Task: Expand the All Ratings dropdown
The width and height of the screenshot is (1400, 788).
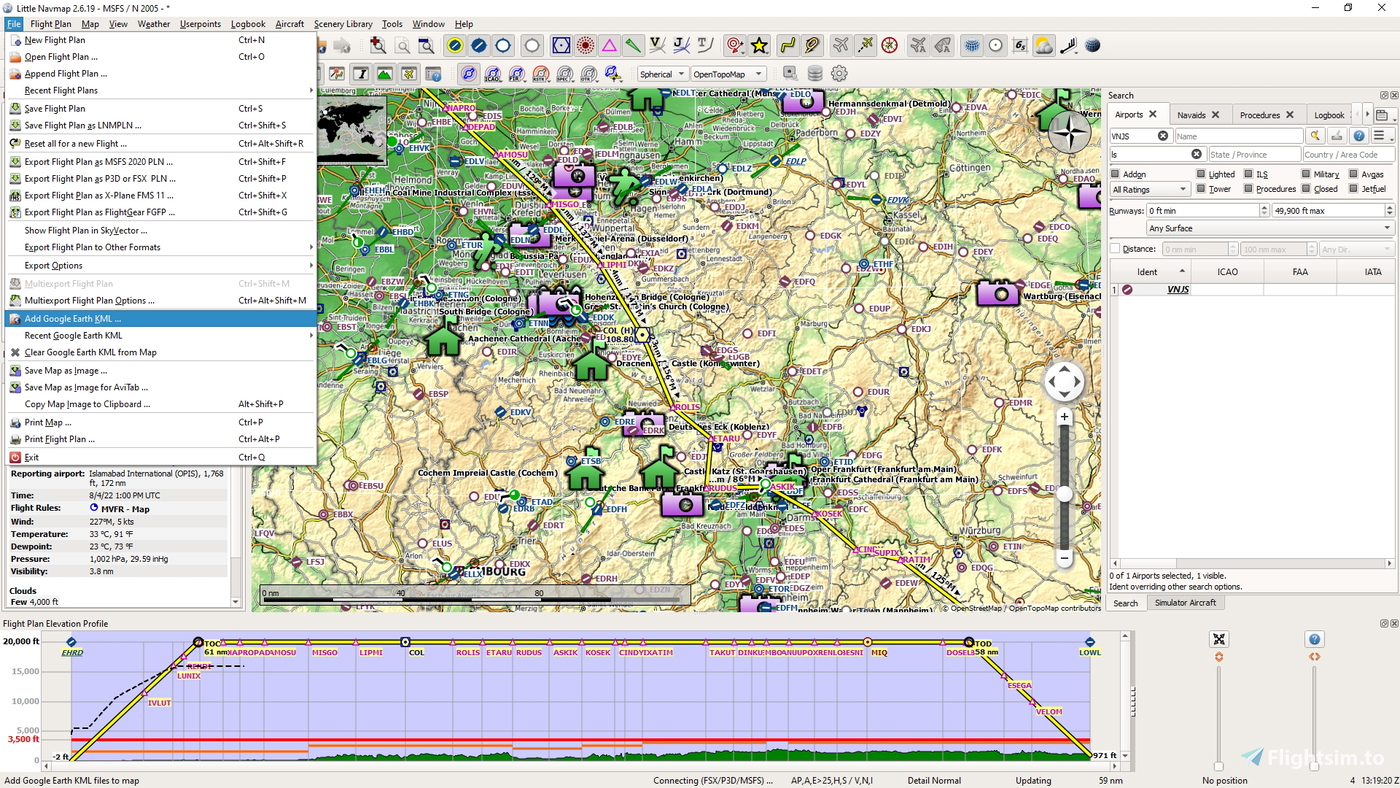Action: click(1150, 189)
